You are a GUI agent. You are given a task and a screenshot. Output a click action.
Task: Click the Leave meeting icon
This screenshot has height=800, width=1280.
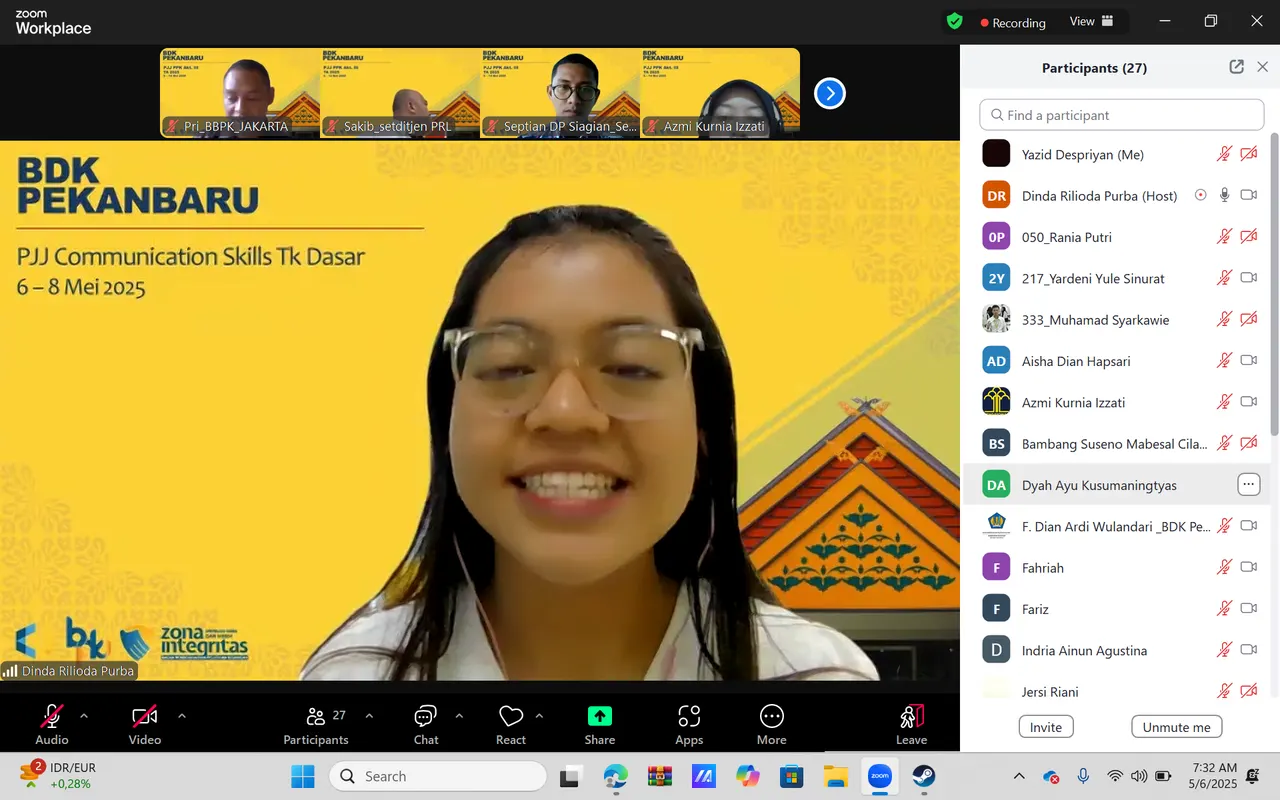(x=911, y=716)
